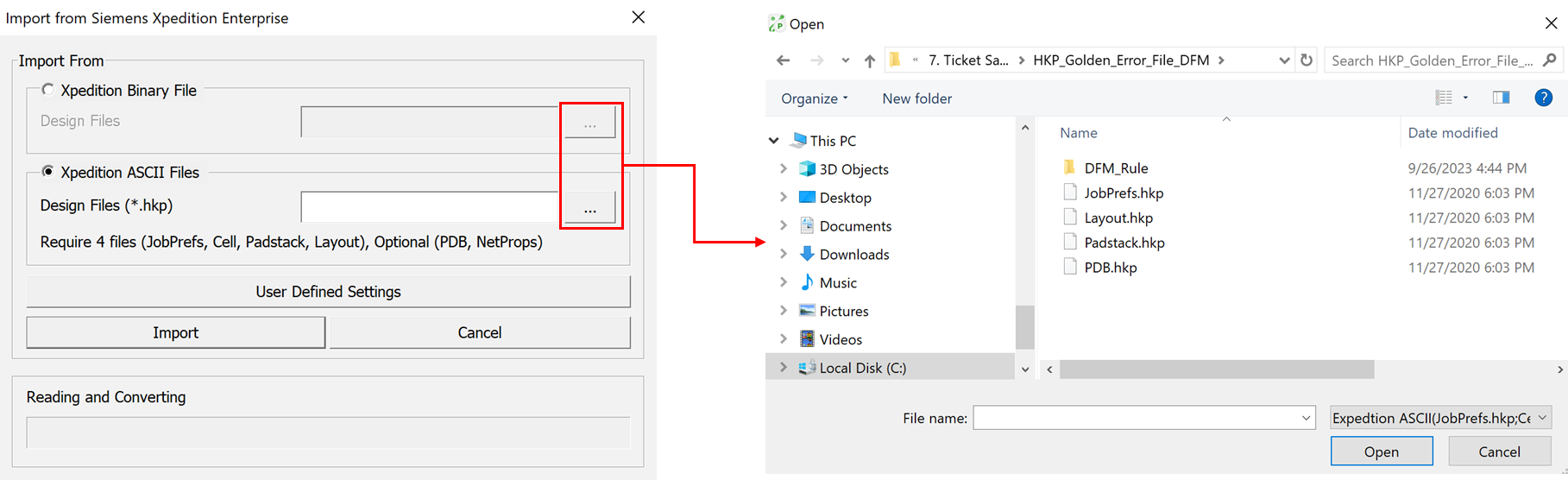
Task: Expand the Local Disk (C:) node
Action: [784, 368]
